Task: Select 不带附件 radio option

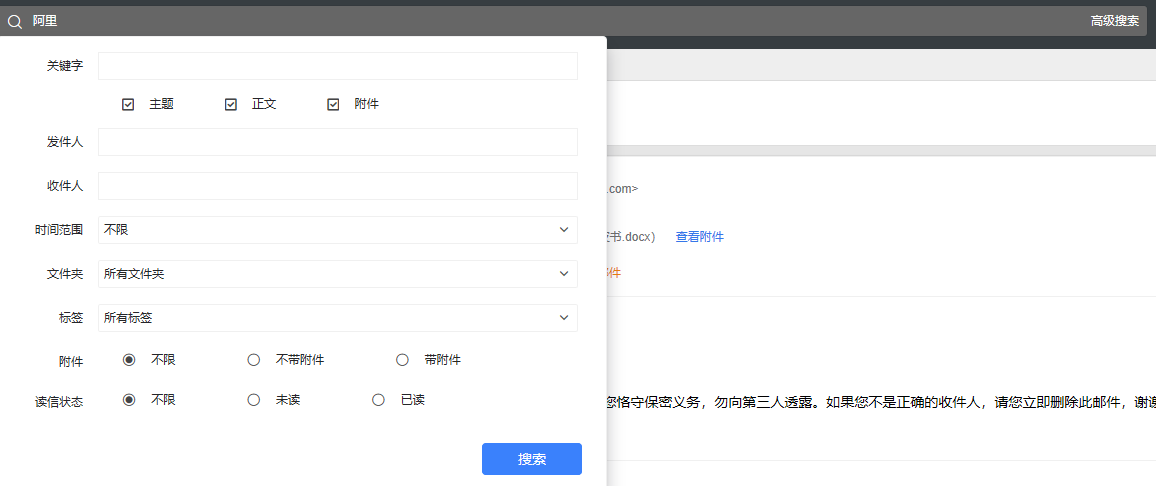Action: click(254, 360)
